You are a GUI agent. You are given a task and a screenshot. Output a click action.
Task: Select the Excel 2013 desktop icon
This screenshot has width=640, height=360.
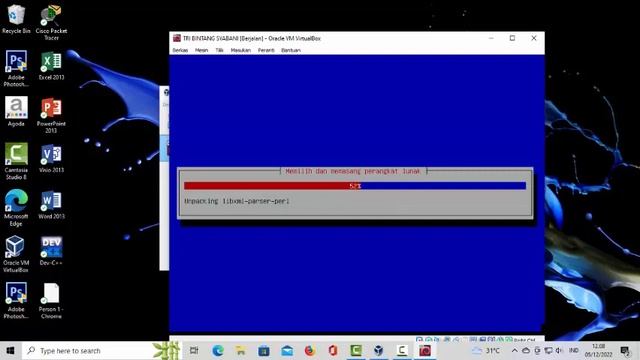coord(51,65)
